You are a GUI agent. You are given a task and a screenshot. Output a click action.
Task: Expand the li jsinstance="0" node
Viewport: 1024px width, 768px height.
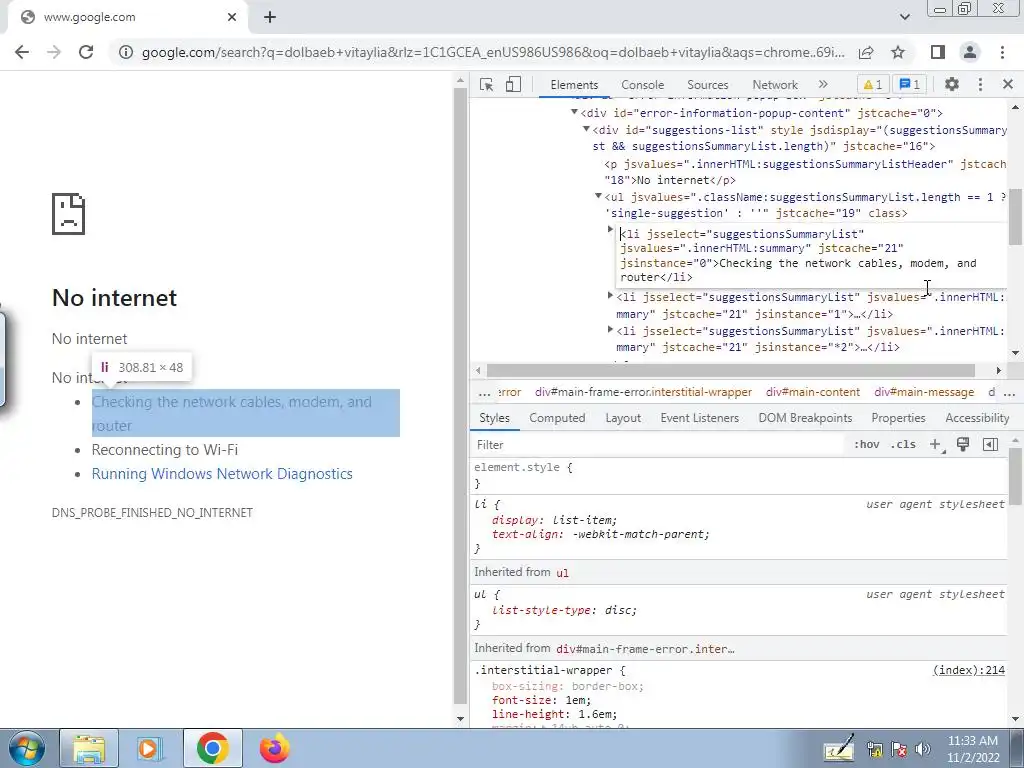[x=611, y=229]
